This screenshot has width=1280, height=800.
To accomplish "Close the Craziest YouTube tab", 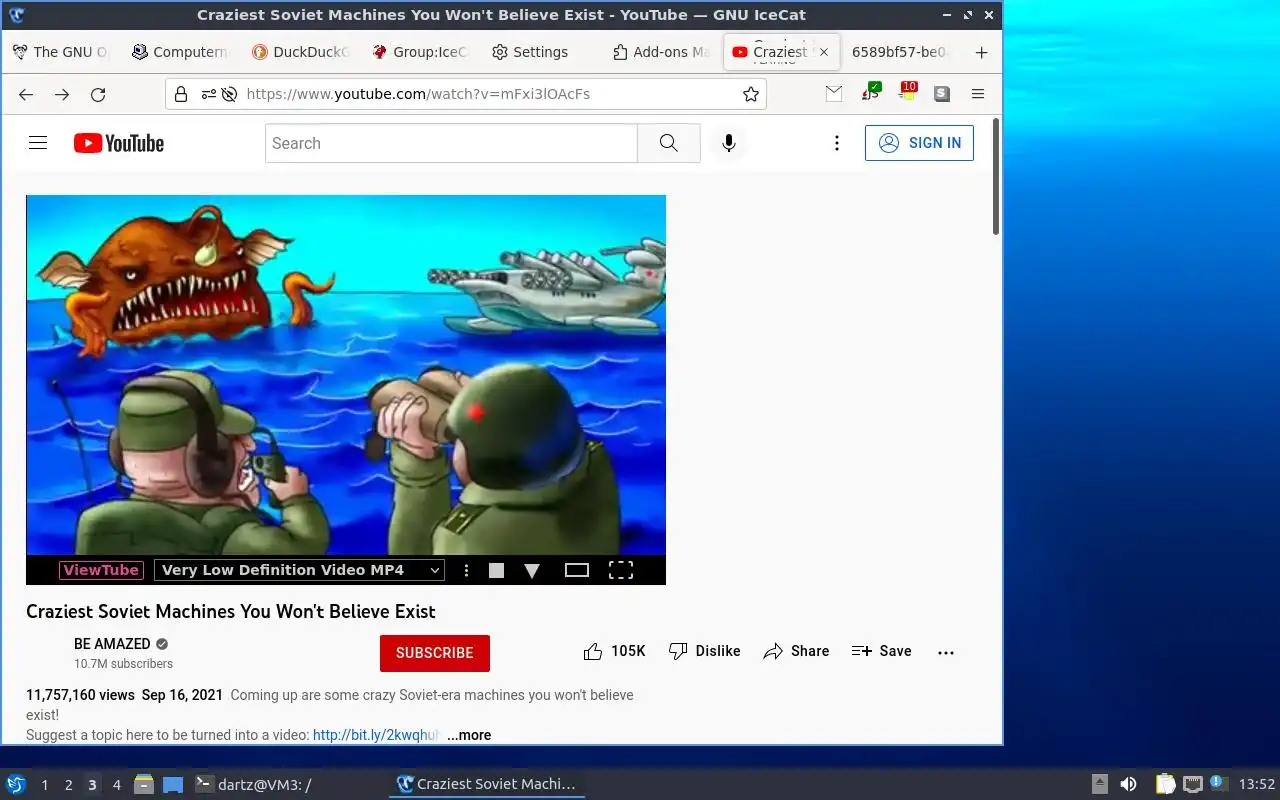I will click(824, 52).
